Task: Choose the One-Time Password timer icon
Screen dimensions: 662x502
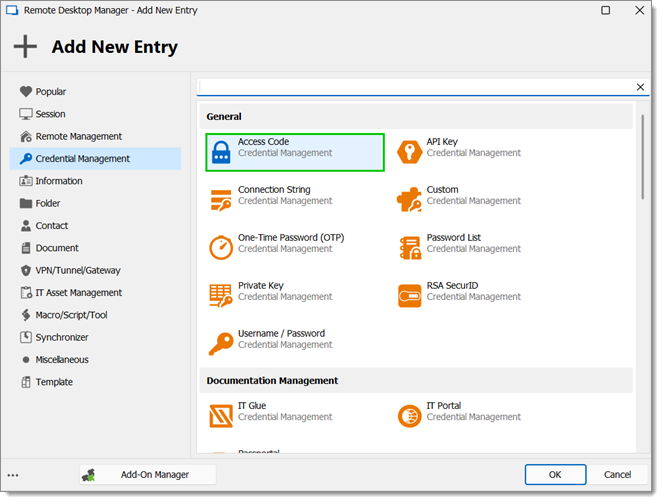Action: point(221,247)
